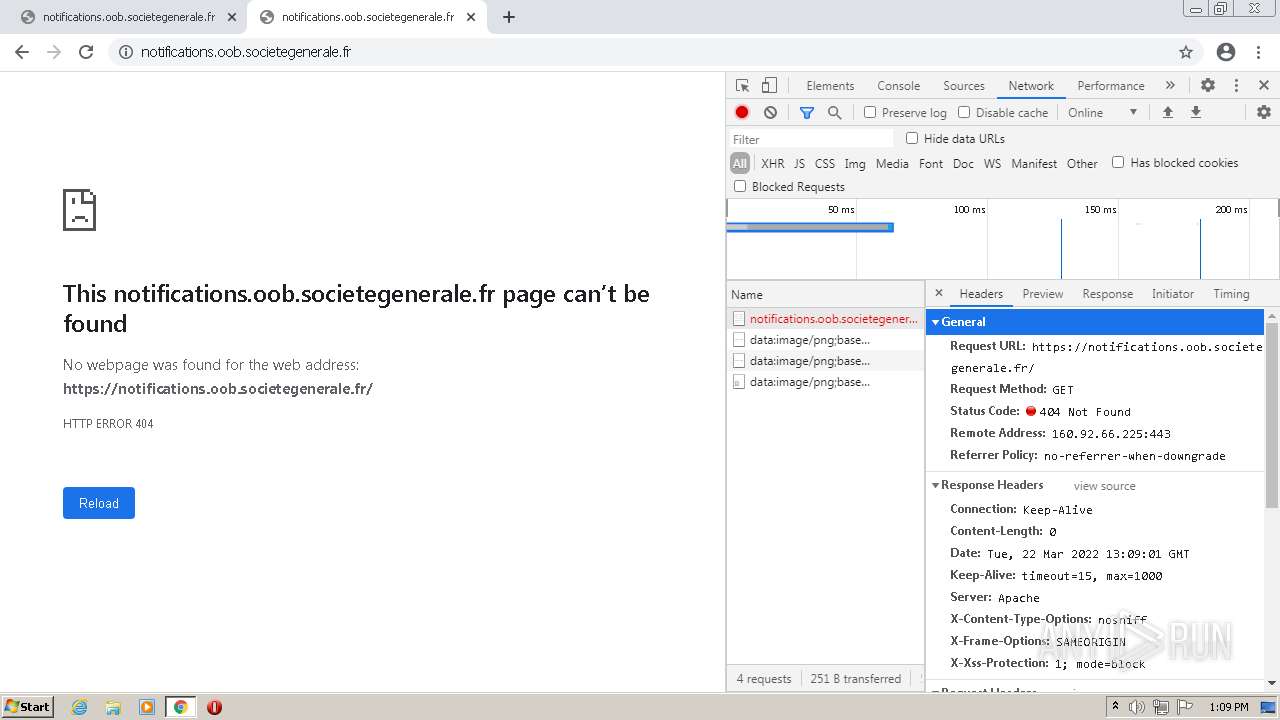The width and height of the screenshot is (1280, 720).
Task: Filter requests by Img type
Action: pos(855,163)
